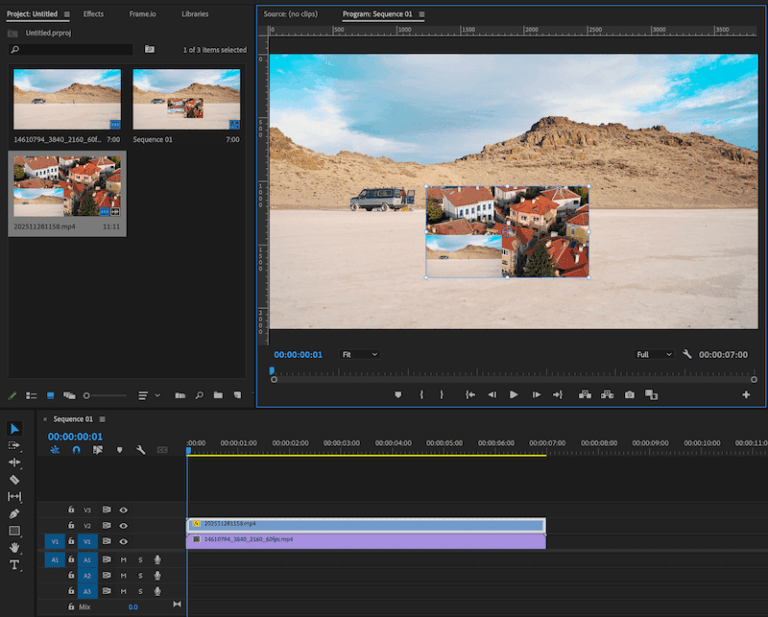Viewport: 768px width, 617px height.
Task: Switch to the Frame.io tab
Action: pos(143,14)
